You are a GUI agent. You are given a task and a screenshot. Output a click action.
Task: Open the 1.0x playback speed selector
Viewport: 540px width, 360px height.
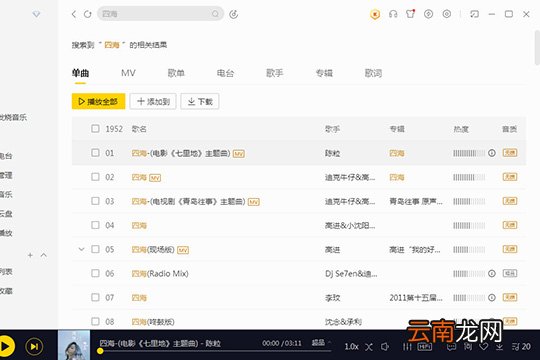point(351,347)
